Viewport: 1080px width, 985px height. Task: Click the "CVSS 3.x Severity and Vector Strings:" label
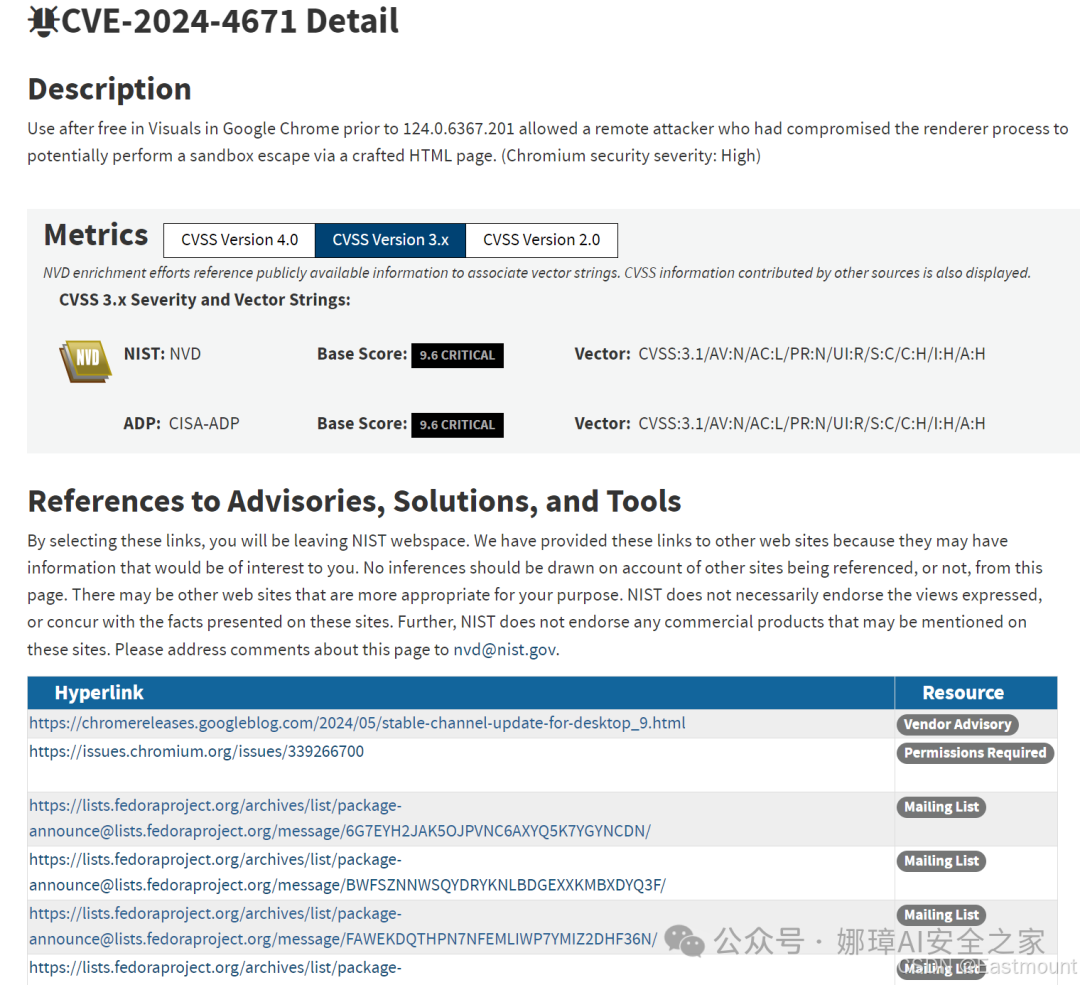(x=205, y=300)
